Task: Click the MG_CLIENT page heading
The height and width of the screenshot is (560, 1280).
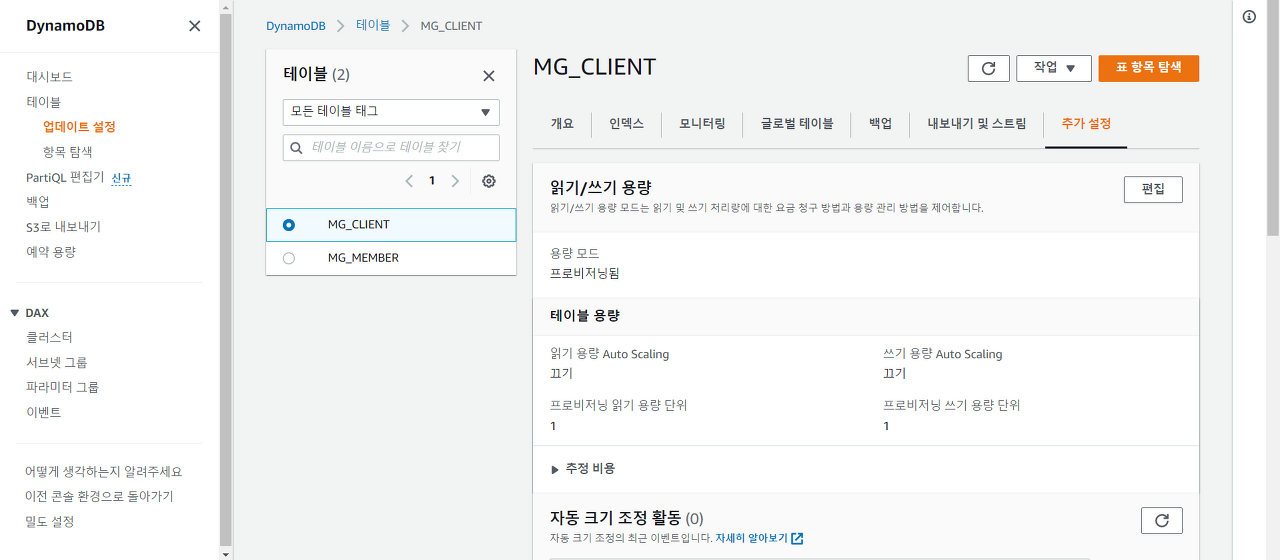Action: (594, 67)
